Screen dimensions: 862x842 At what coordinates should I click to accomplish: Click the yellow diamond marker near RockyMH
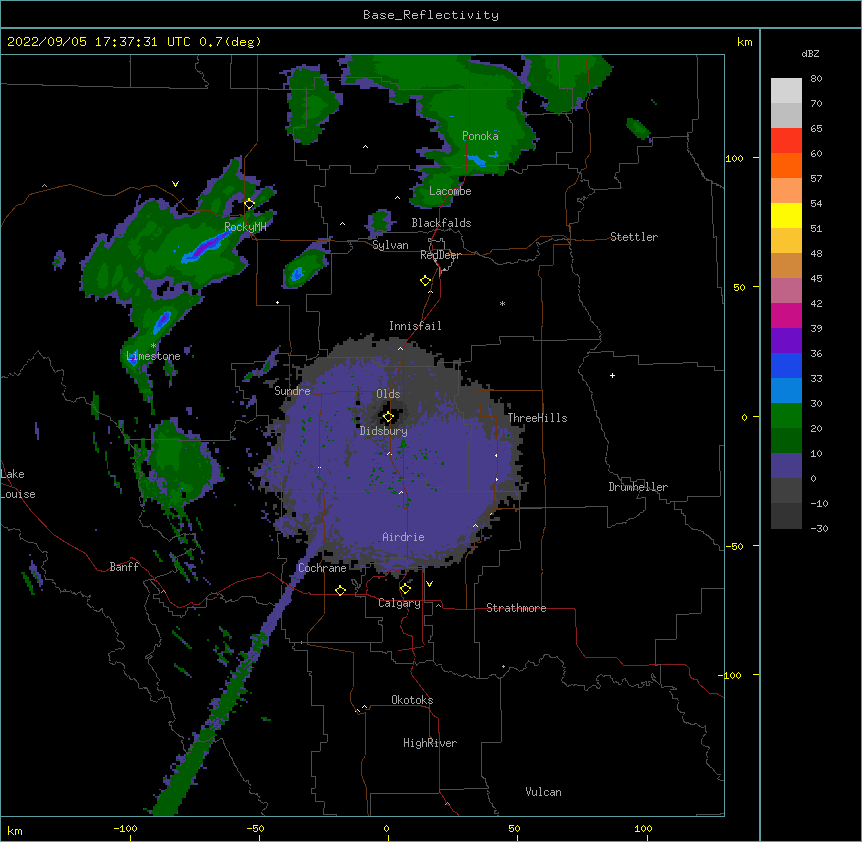click(x=249, y=204)
